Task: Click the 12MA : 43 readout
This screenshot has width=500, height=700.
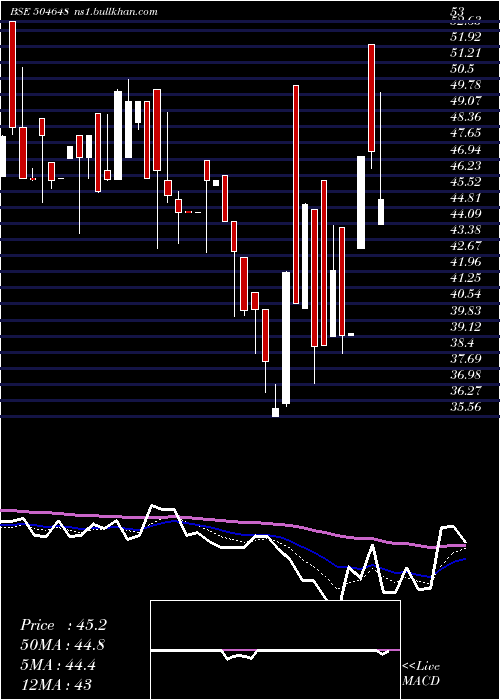Action: click(56, 685)
